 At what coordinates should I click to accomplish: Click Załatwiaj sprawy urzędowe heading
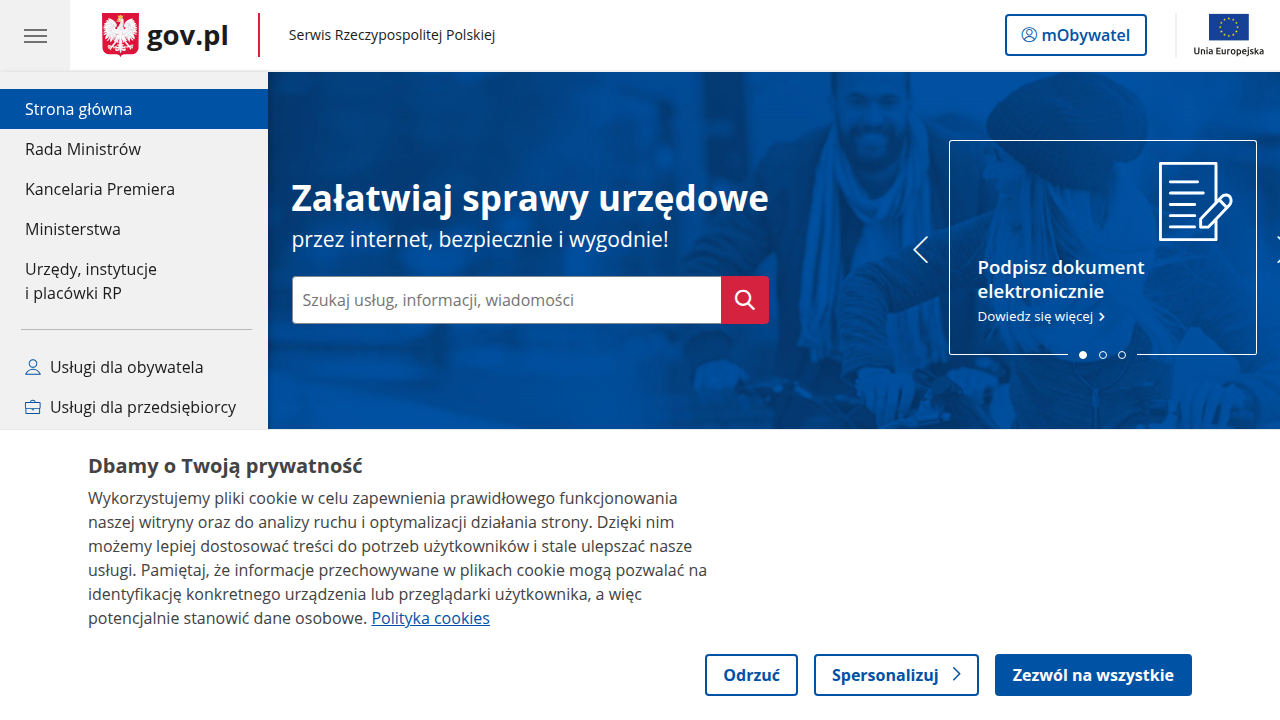click(530, 198)
